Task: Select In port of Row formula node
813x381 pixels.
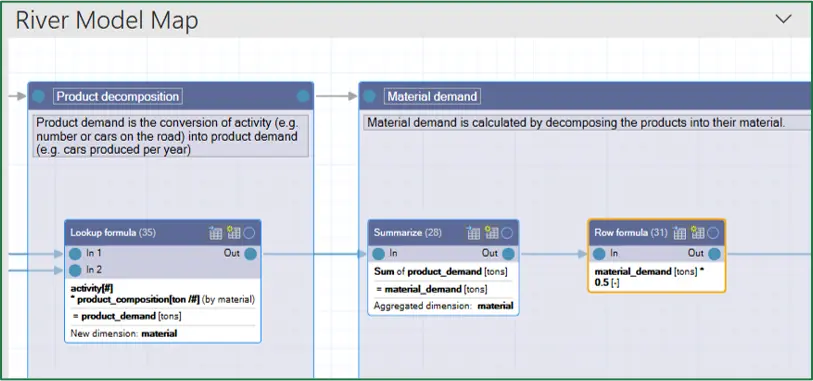Action: click(x=599, y=254)
